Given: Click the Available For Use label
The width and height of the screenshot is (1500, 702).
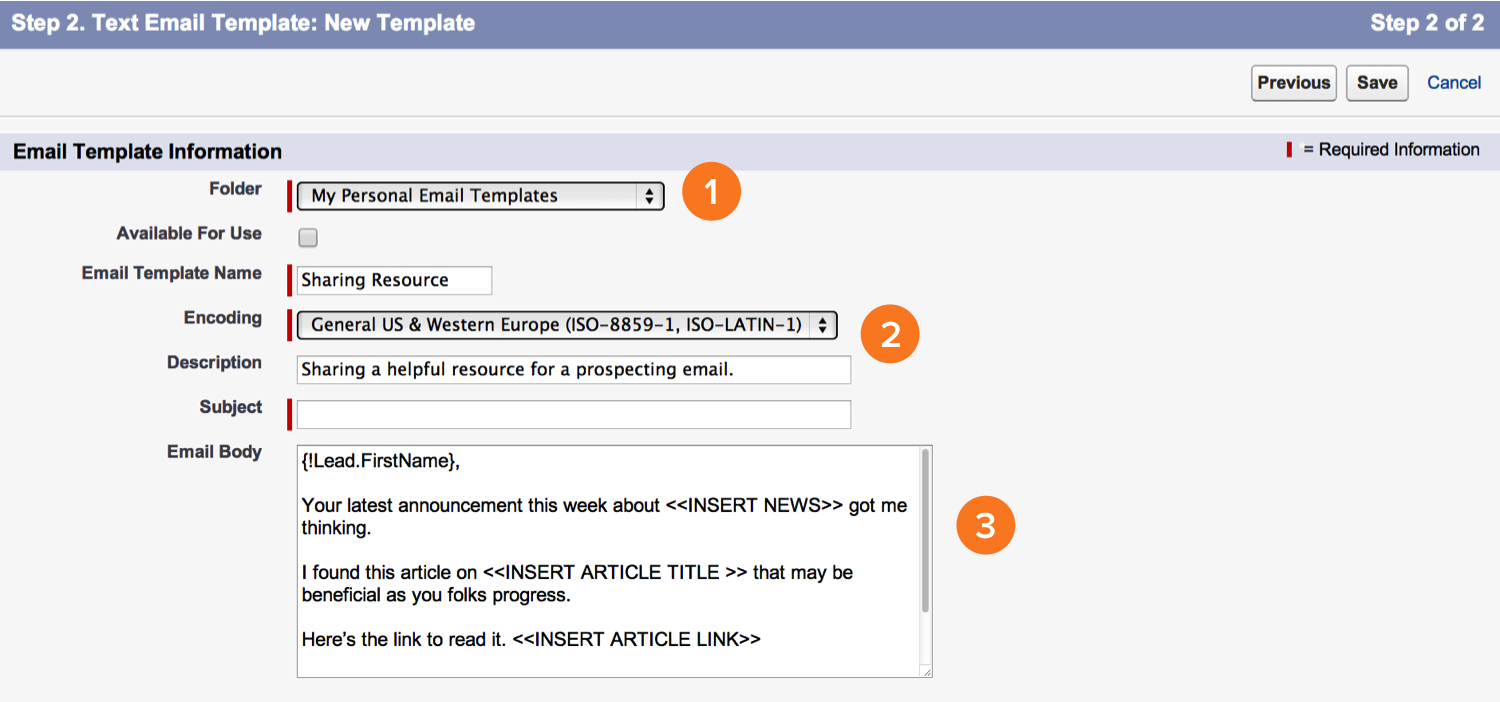Looking at the screenshot, I should tap(189, 233).
